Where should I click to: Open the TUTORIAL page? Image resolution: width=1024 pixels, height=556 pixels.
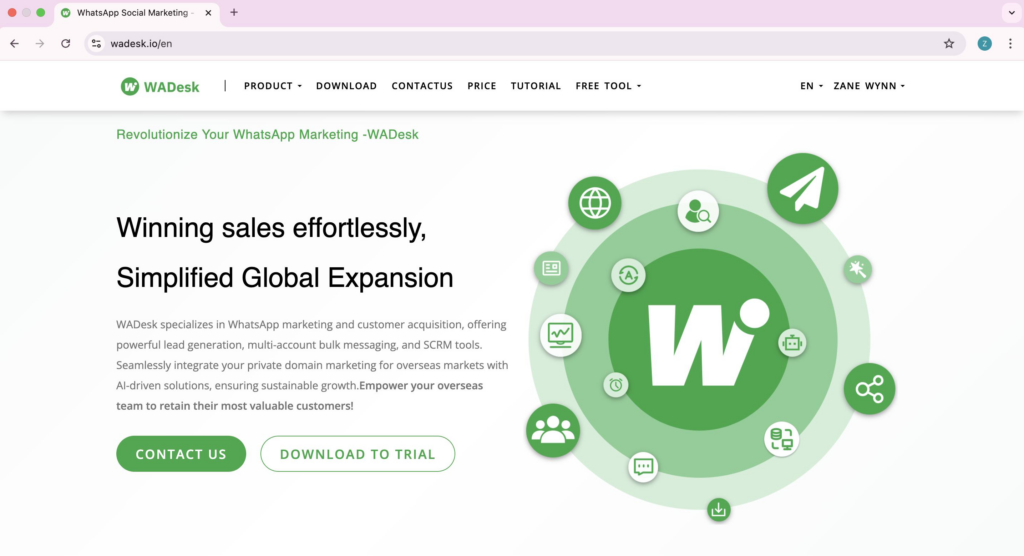pos(536,86)
